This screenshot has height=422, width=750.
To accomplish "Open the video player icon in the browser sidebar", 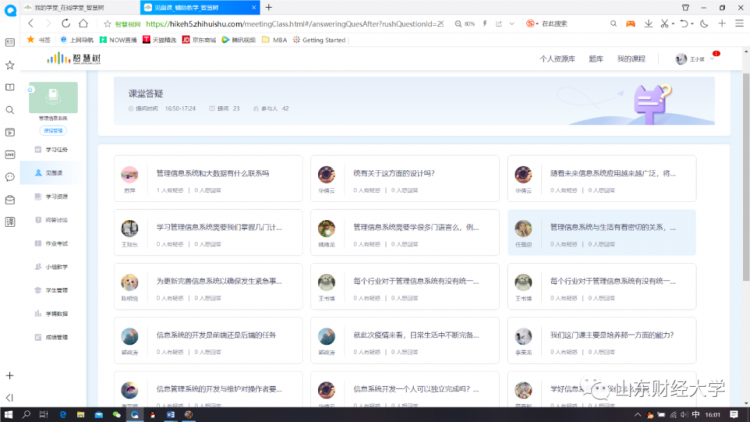I will [x=10, y=133].
